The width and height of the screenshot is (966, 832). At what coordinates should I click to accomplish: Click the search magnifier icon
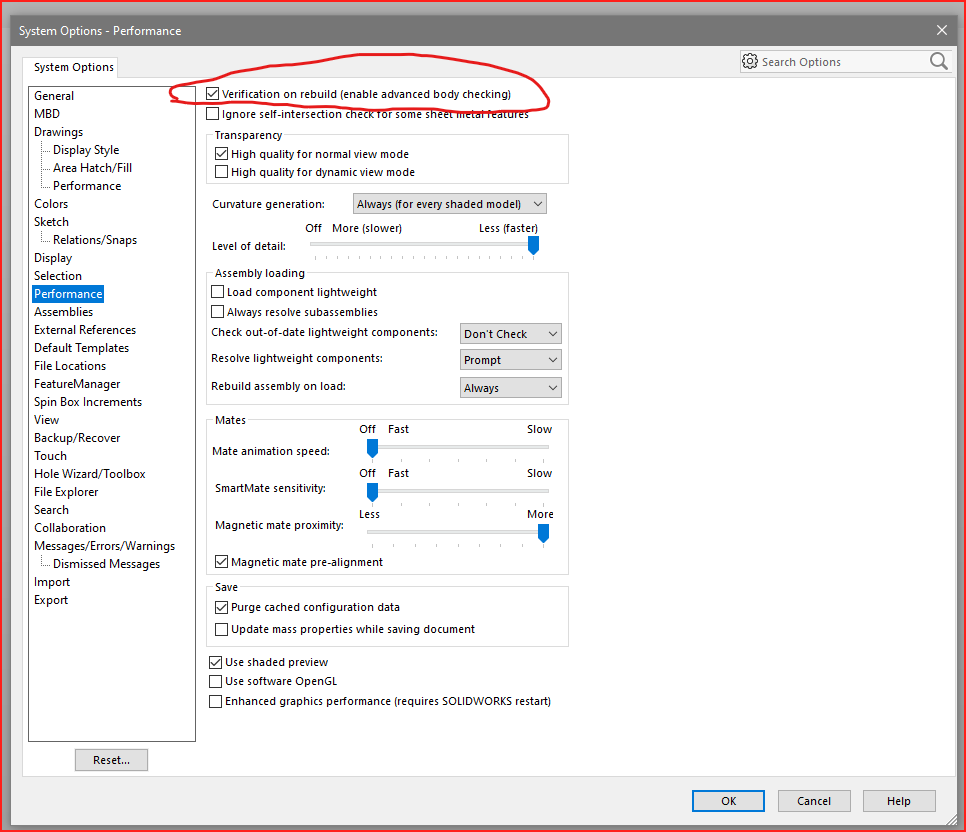point(938,62)
